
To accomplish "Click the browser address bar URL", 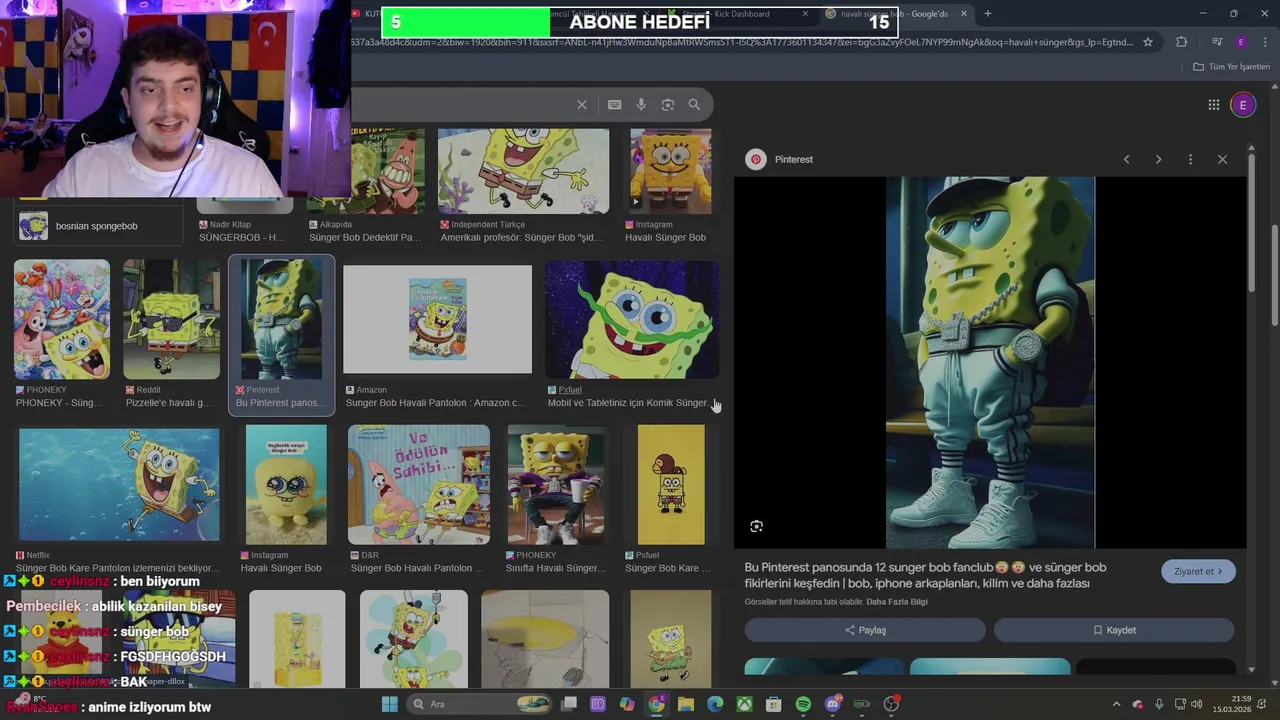I will [742, 42].
